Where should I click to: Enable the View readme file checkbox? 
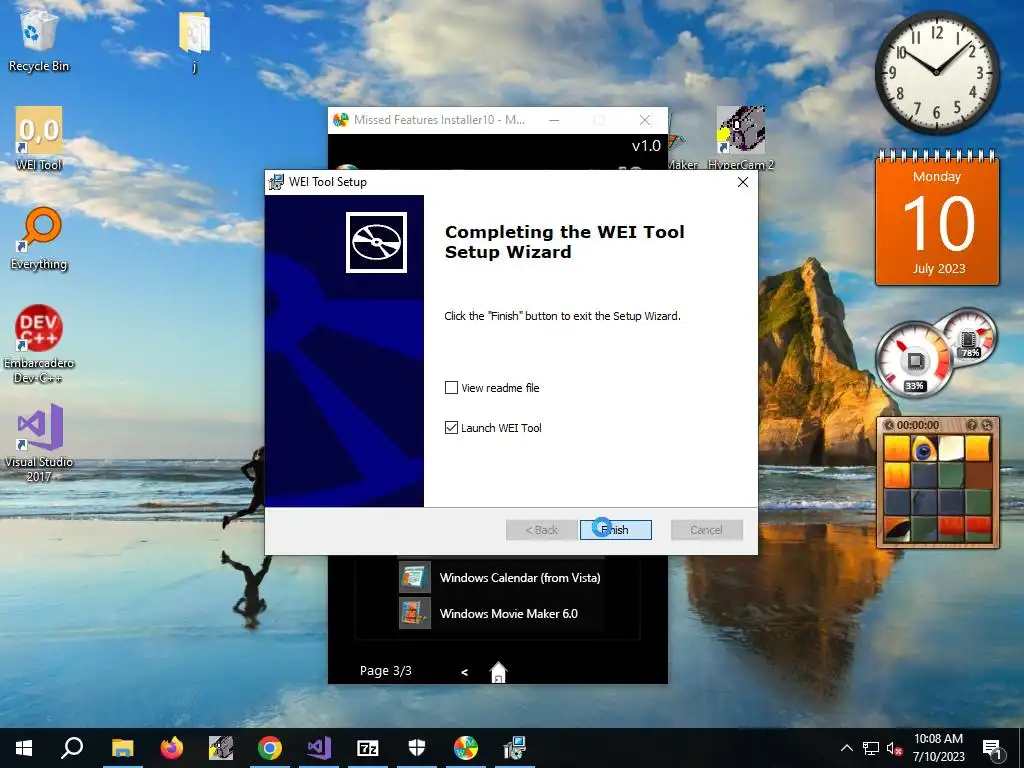coord(451,388)
